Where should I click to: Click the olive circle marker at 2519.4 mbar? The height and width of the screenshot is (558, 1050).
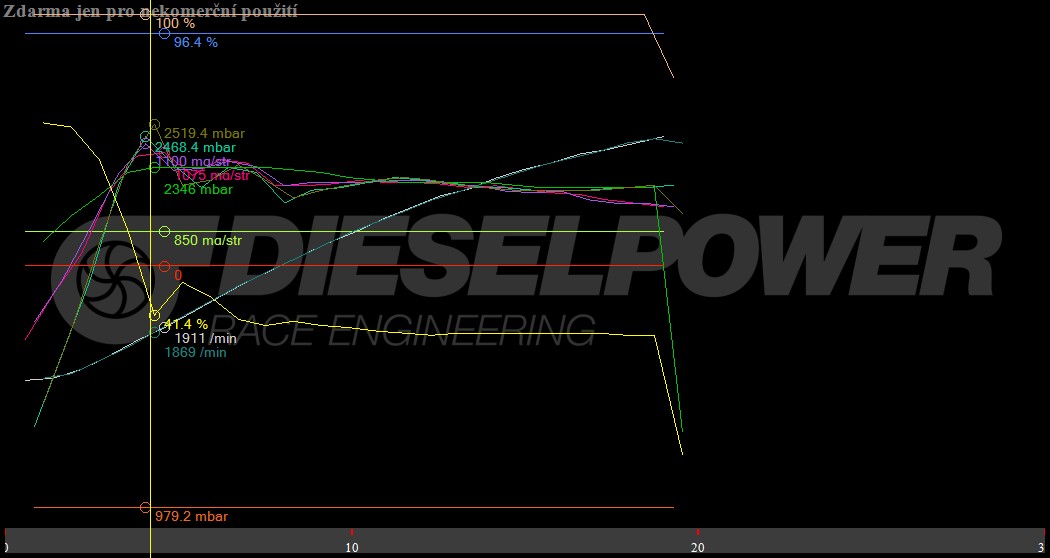155,125
